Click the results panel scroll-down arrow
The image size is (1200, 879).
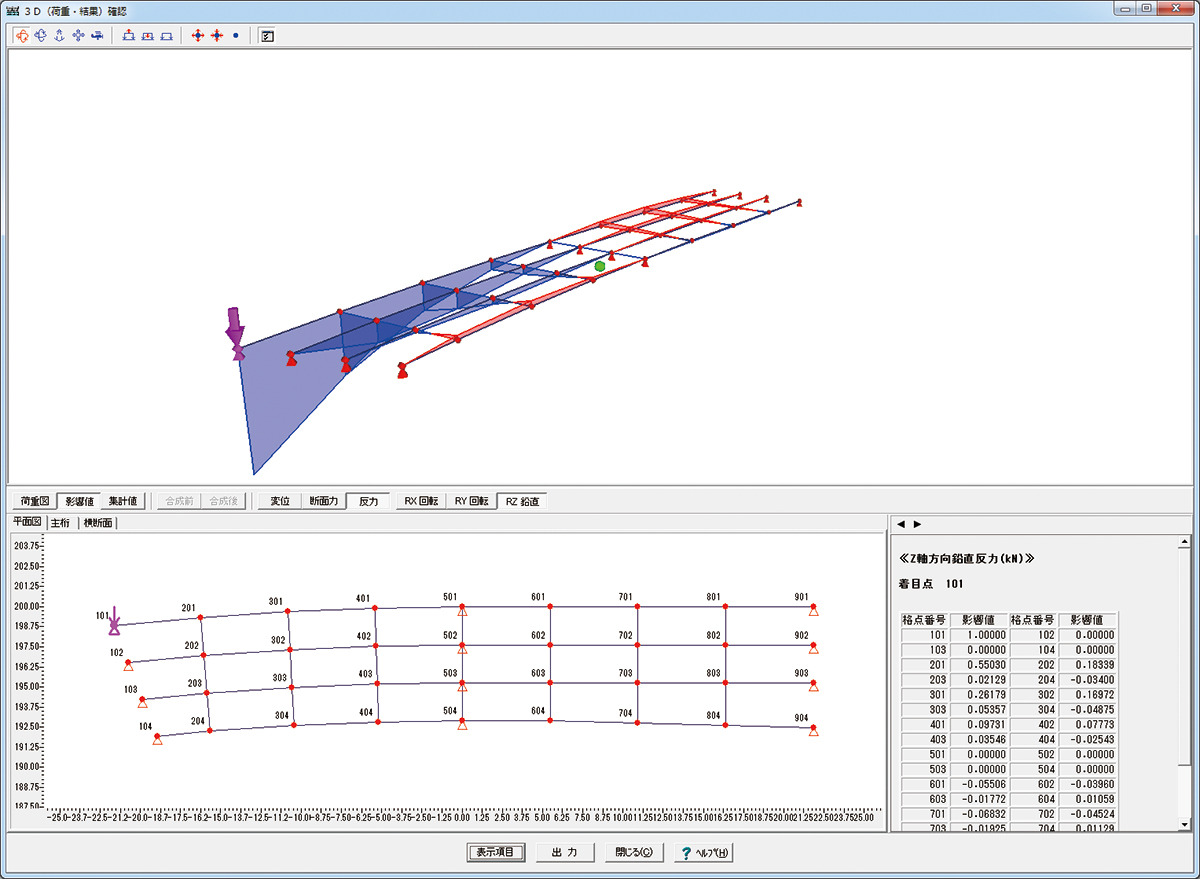(1185, 823)
